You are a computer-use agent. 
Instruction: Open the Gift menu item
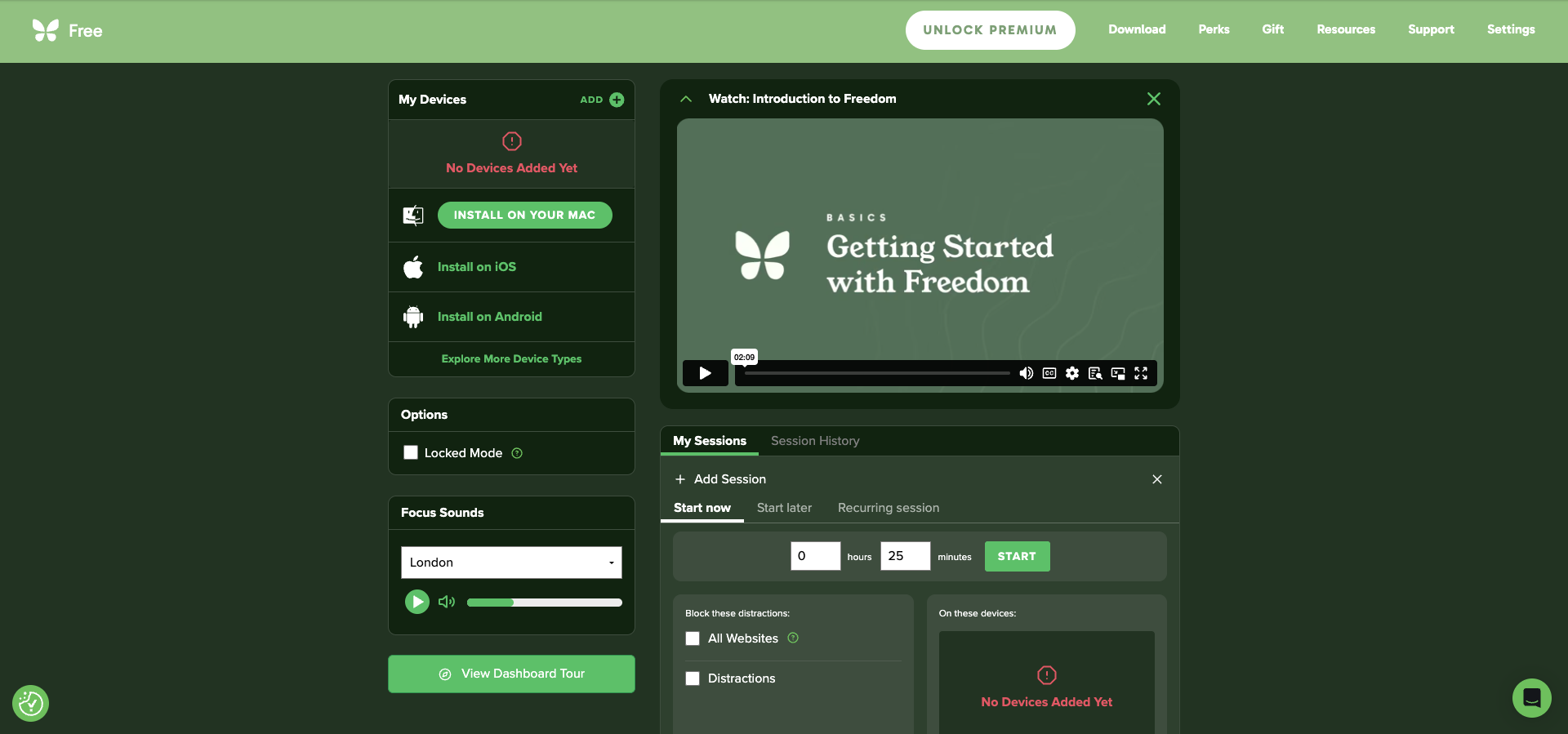[1273, 29]
